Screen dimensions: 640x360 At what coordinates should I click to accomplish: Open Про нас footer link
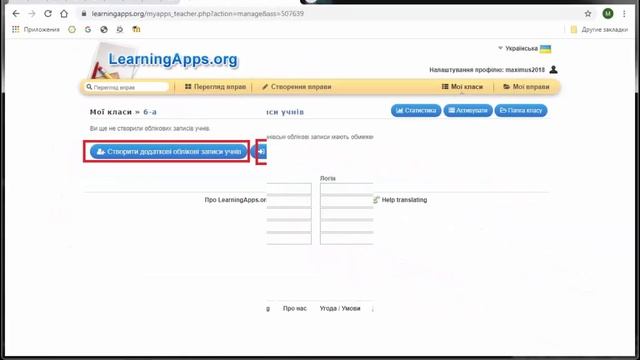[x=295, y=309]
